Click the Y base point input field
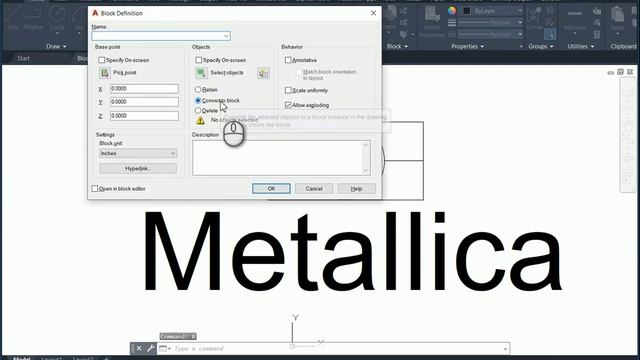The image size is (640, 360). 144,102
